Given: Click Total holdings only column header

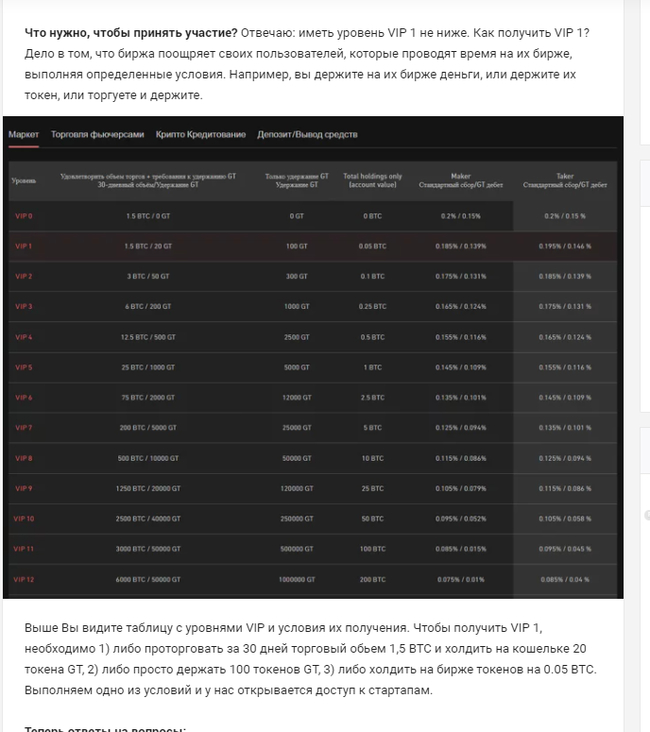Looking at the screenshot, I should tap(372, 180).
